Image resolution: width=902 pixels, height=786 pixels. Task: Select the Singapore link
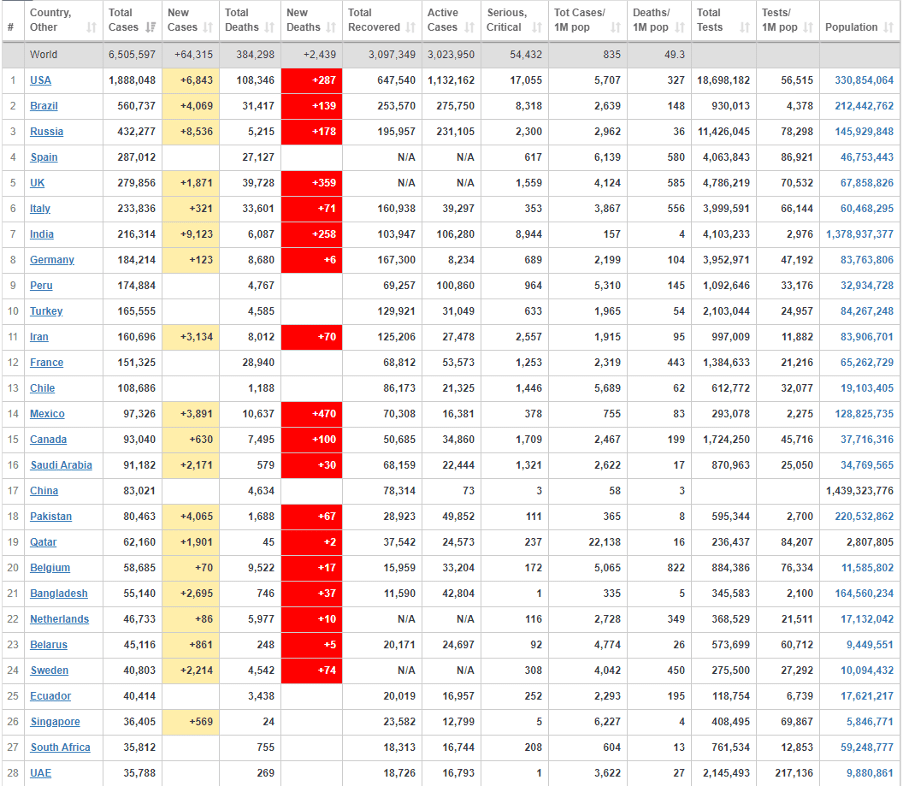click(55, 722)
